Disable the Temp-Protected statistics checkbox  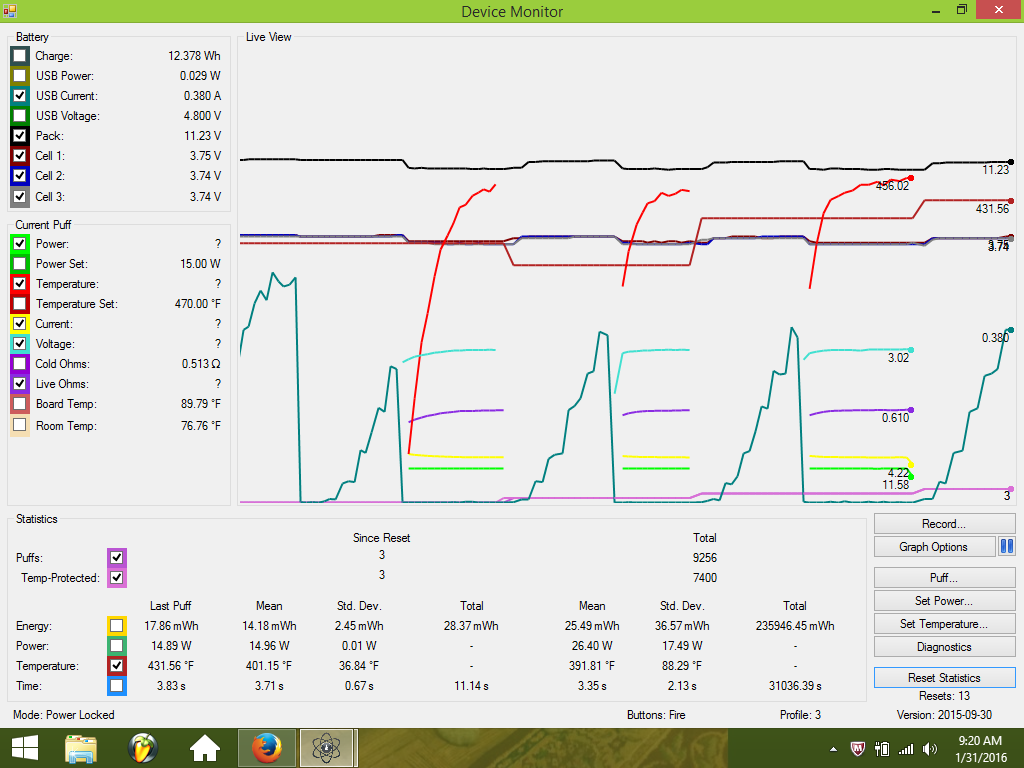pos(117,577)
